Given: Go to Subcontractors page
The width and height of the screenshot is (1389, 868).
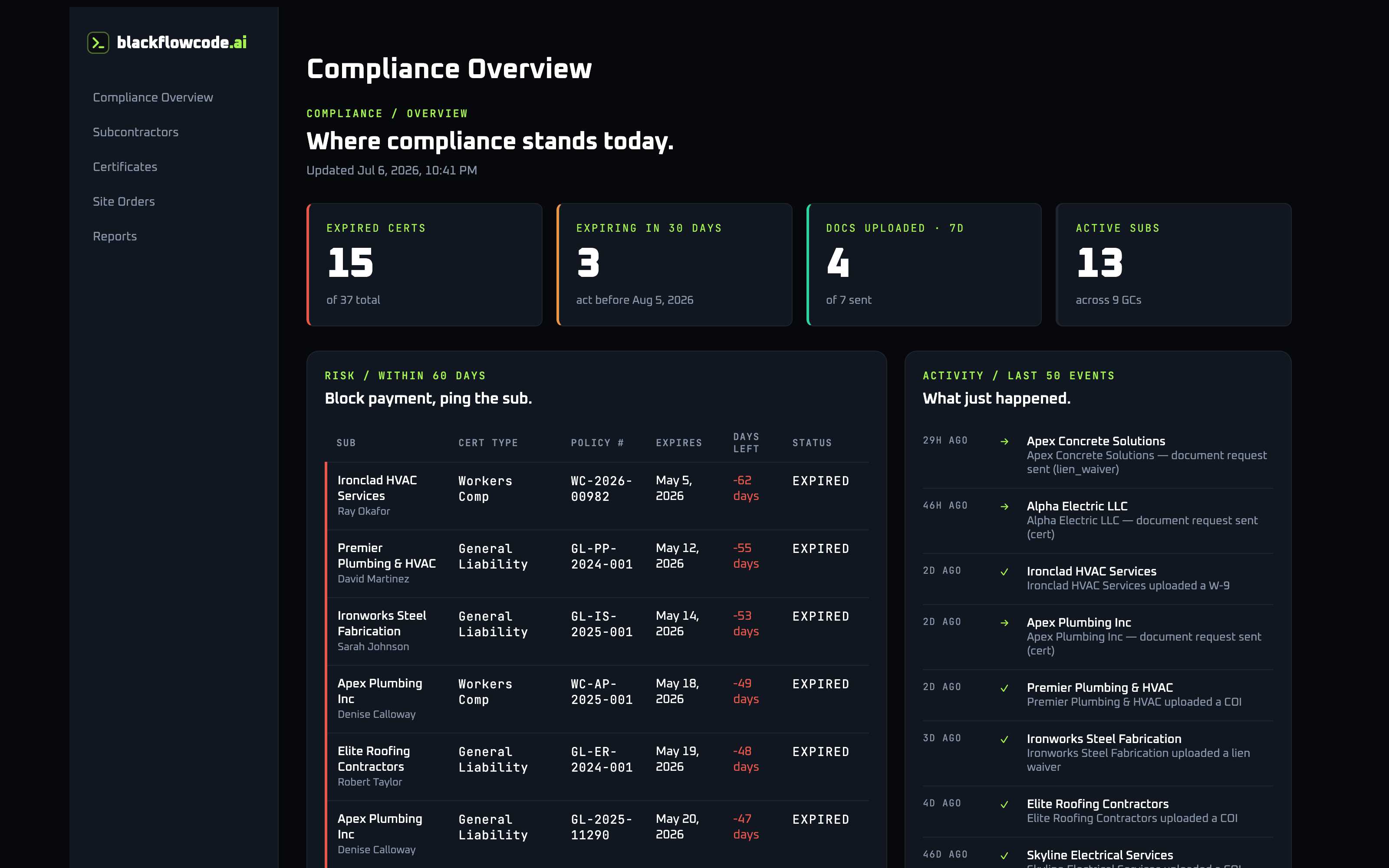Looking at the screenshot, I should tap(135, 132).
